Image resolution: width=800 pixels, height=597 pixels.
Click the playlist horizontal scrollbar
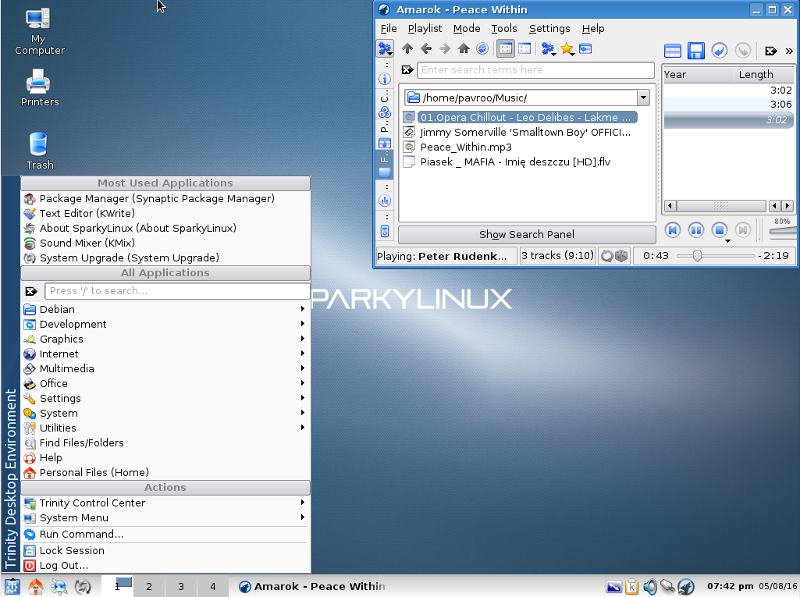point(721,206)
